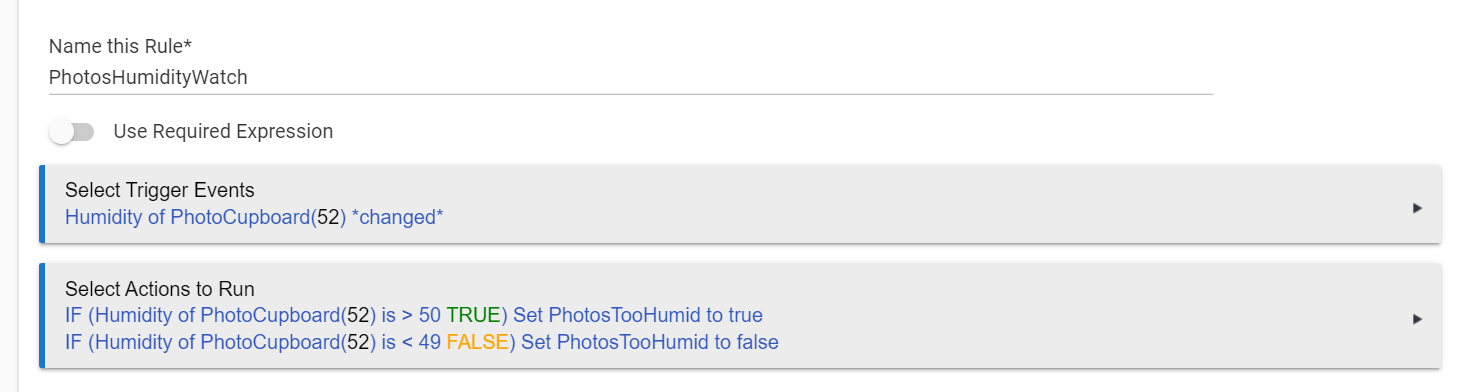Click the less than 49 IF action line

point(421,342)
